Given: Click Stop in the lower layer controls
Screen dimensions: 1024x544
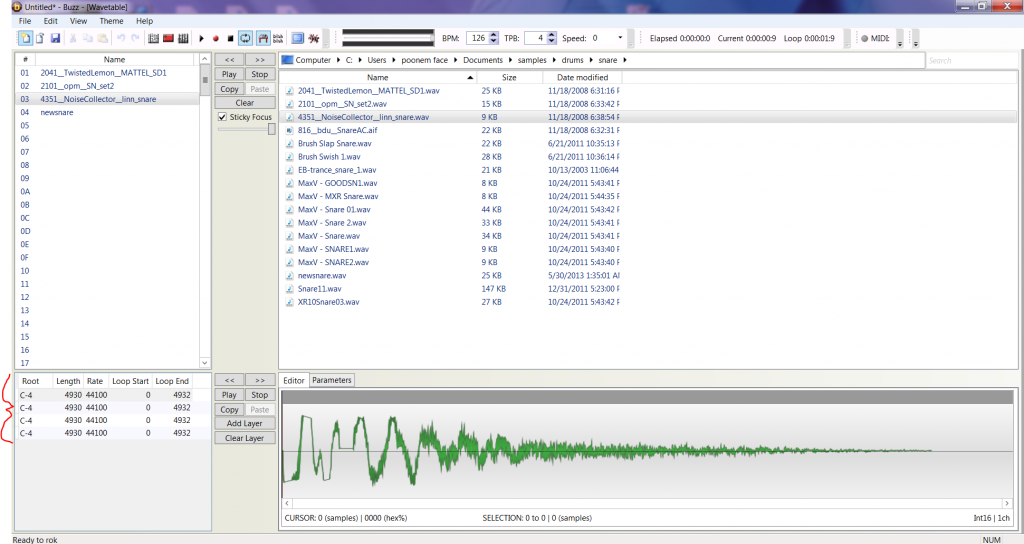Looking at the screenshot, I should click(260, 395).
